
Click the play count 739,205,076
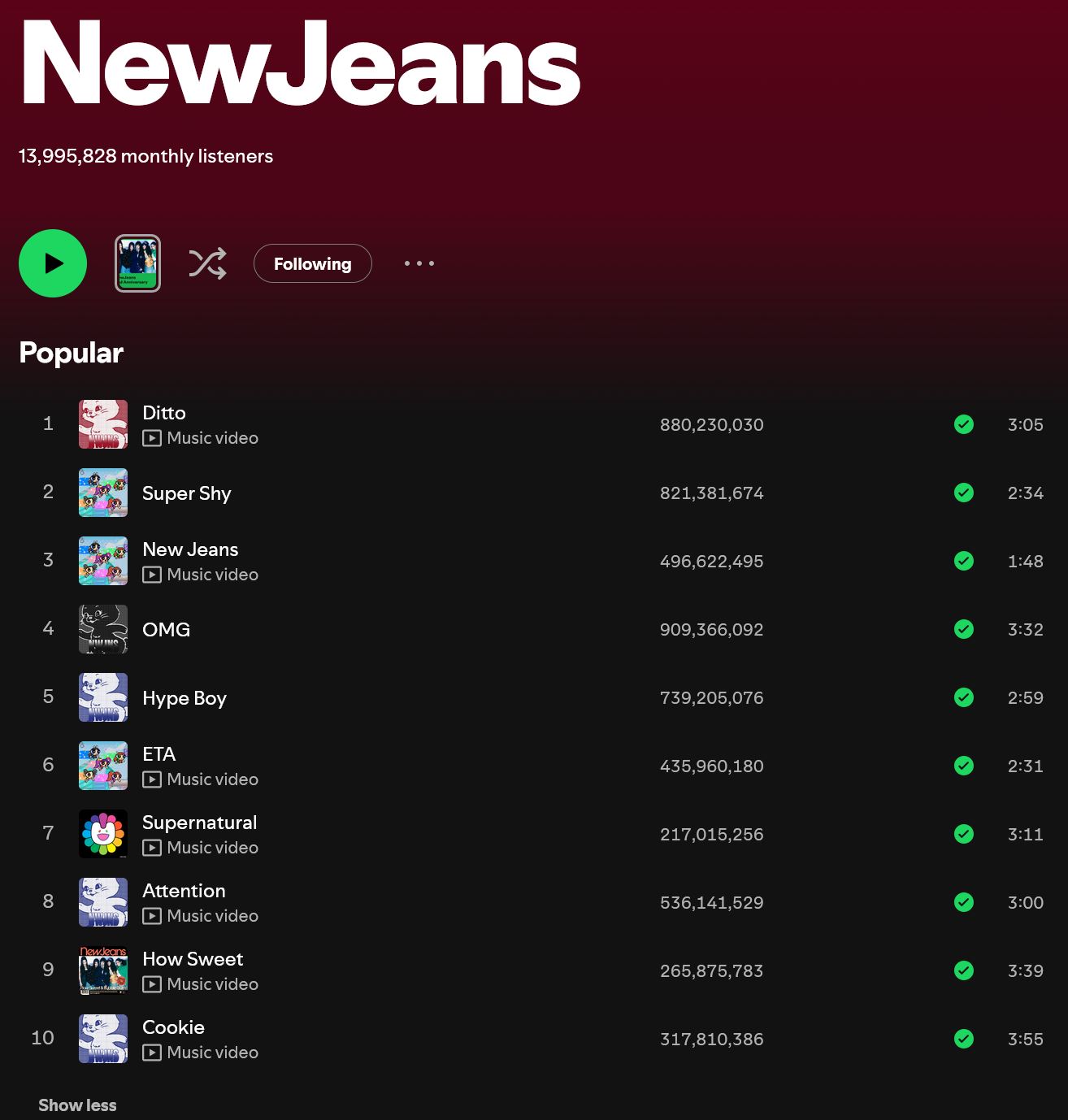click(712, 697)
